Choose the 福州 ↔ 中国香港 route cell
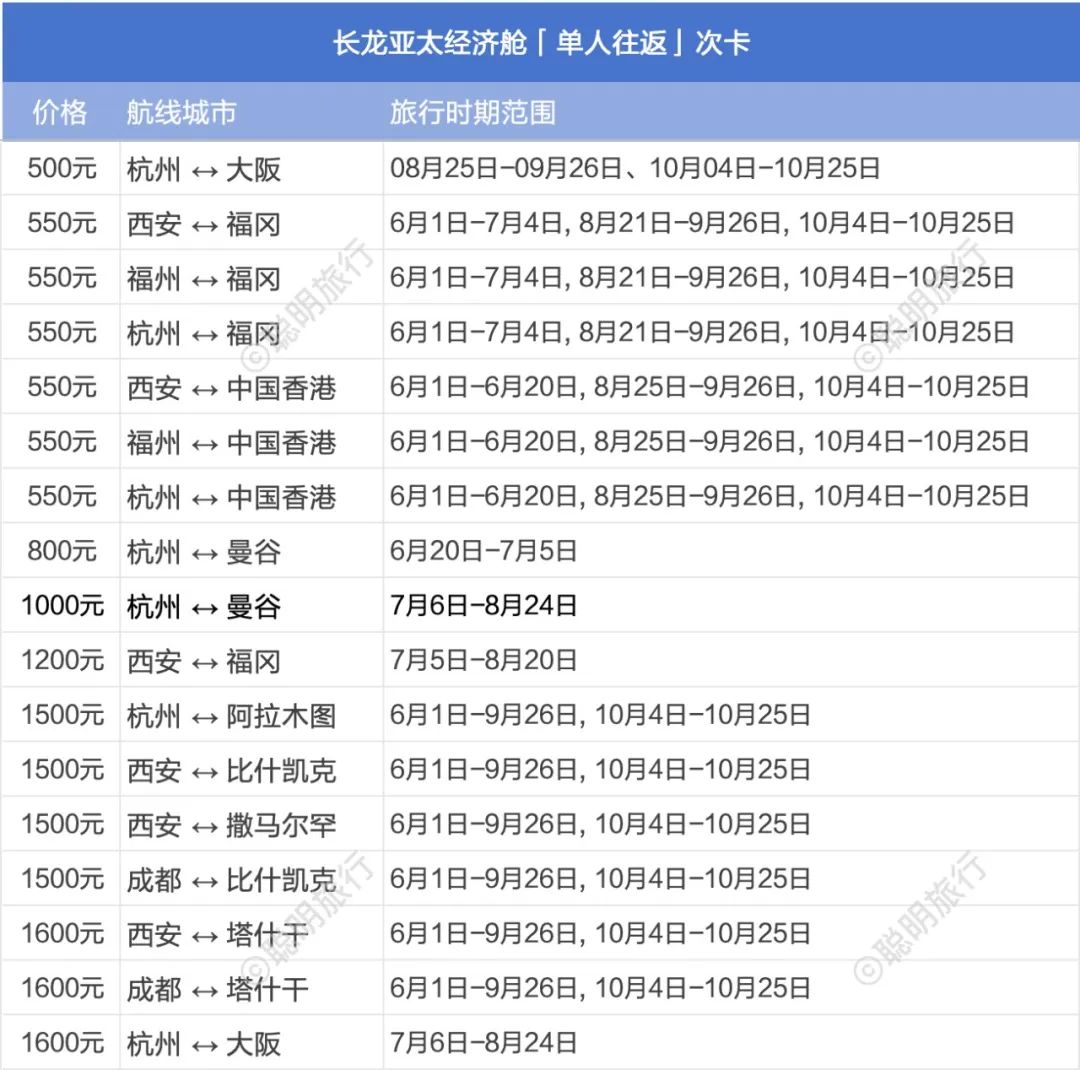This screenshot has height=1070, width=1080. tap(231, 441)
